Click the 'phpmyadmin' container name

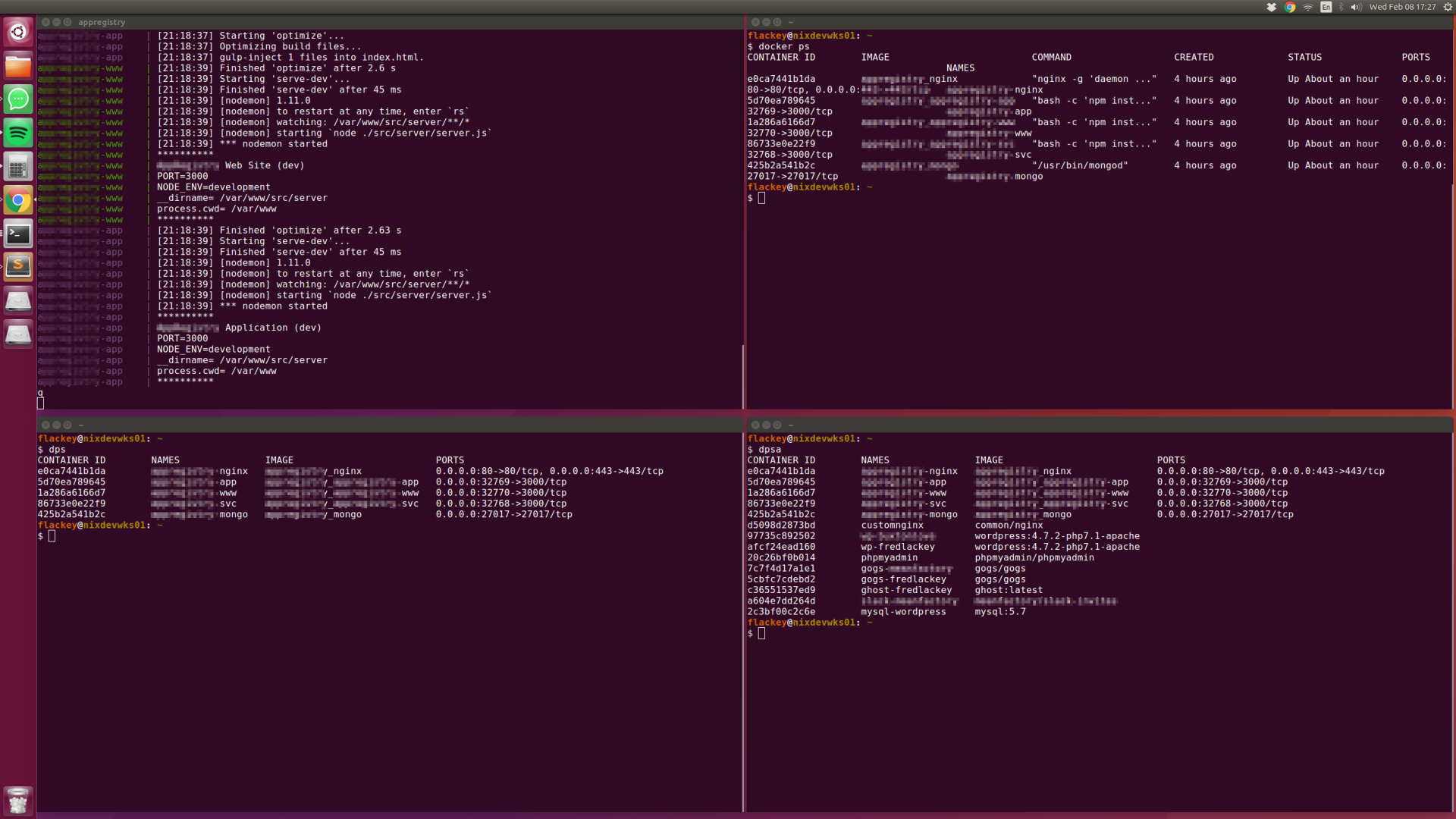890,557
